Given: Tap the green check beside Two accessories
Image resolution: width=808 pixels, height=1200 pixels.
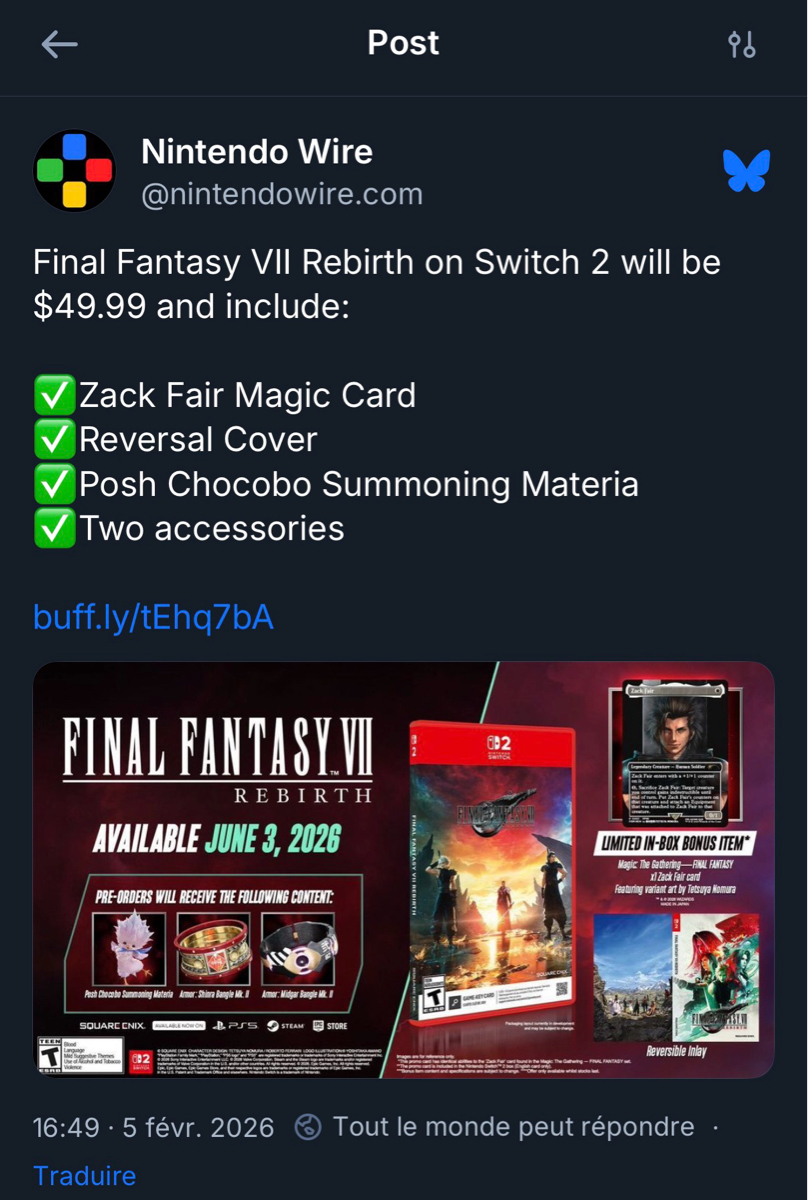Looking at the screenshot, I should click(x=54, y=529).
